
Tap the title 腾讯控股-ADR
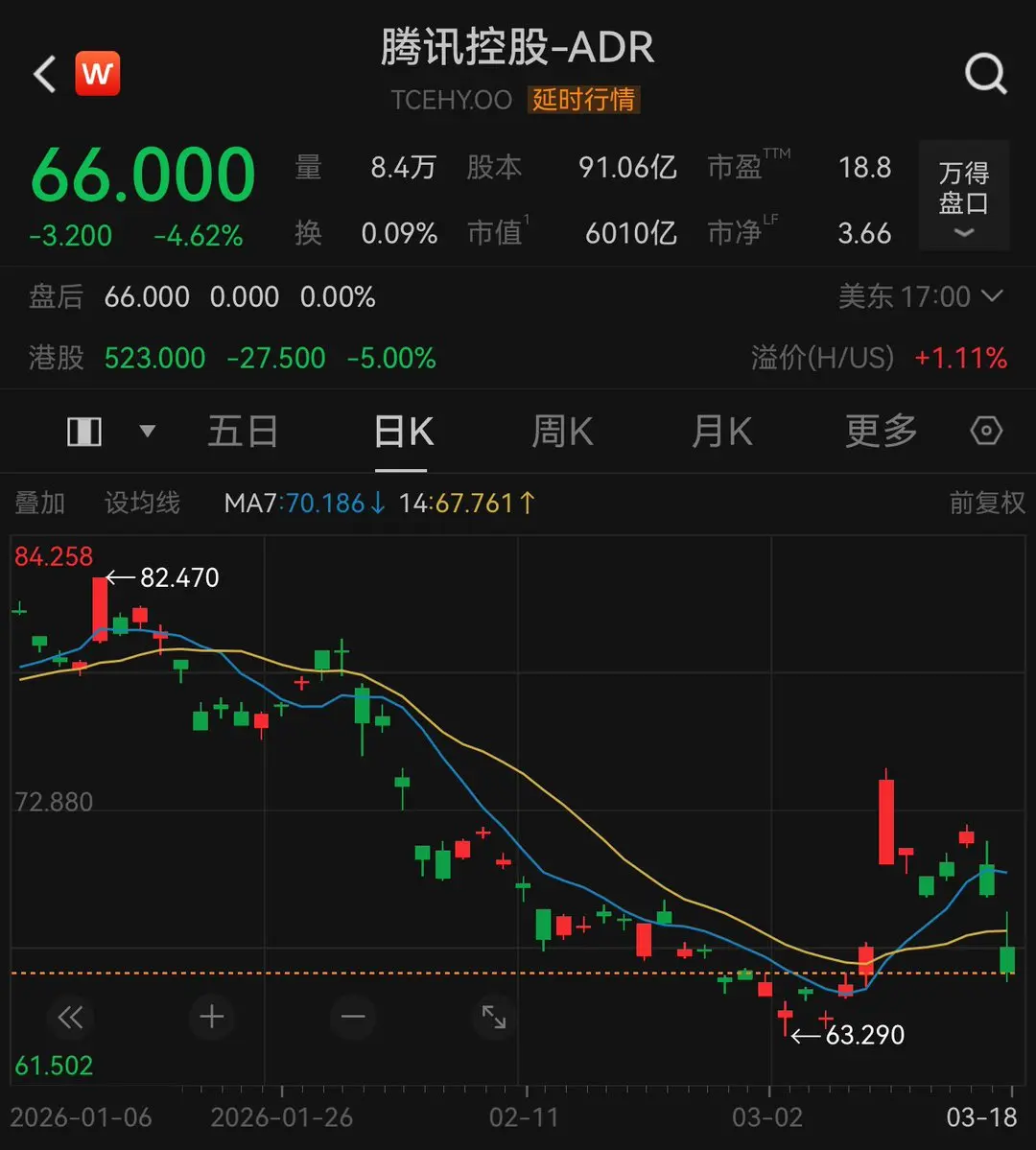pos(517,48)
